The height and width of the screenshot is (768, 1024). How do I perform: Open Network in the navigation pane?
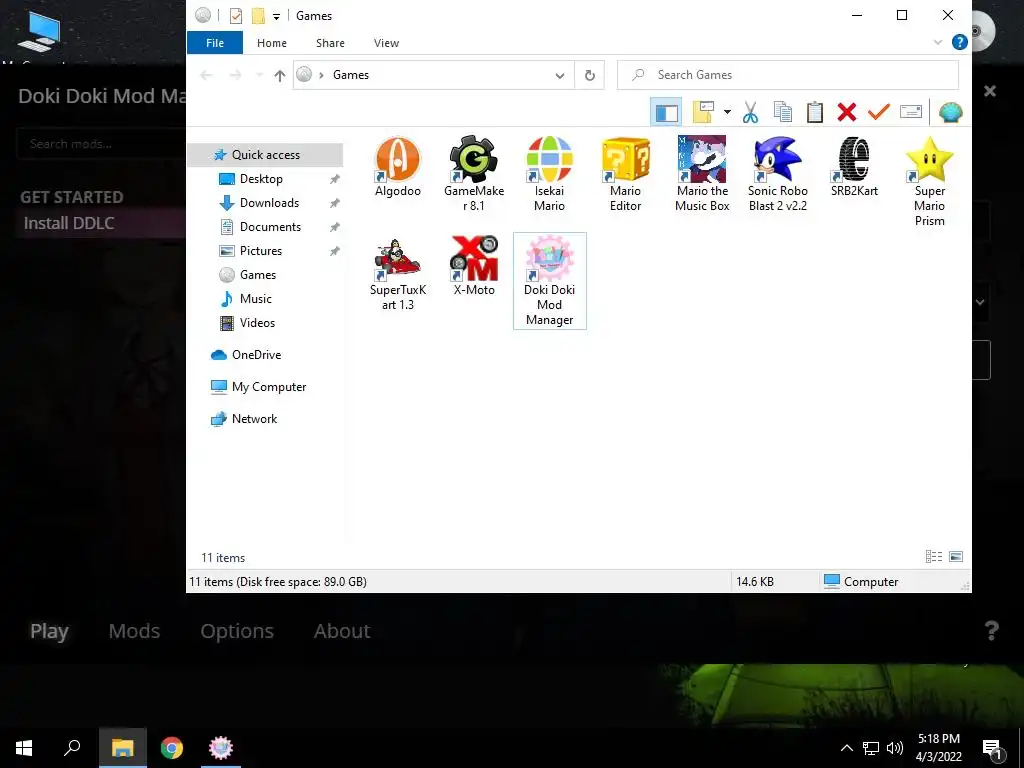[x=254, y=419]
